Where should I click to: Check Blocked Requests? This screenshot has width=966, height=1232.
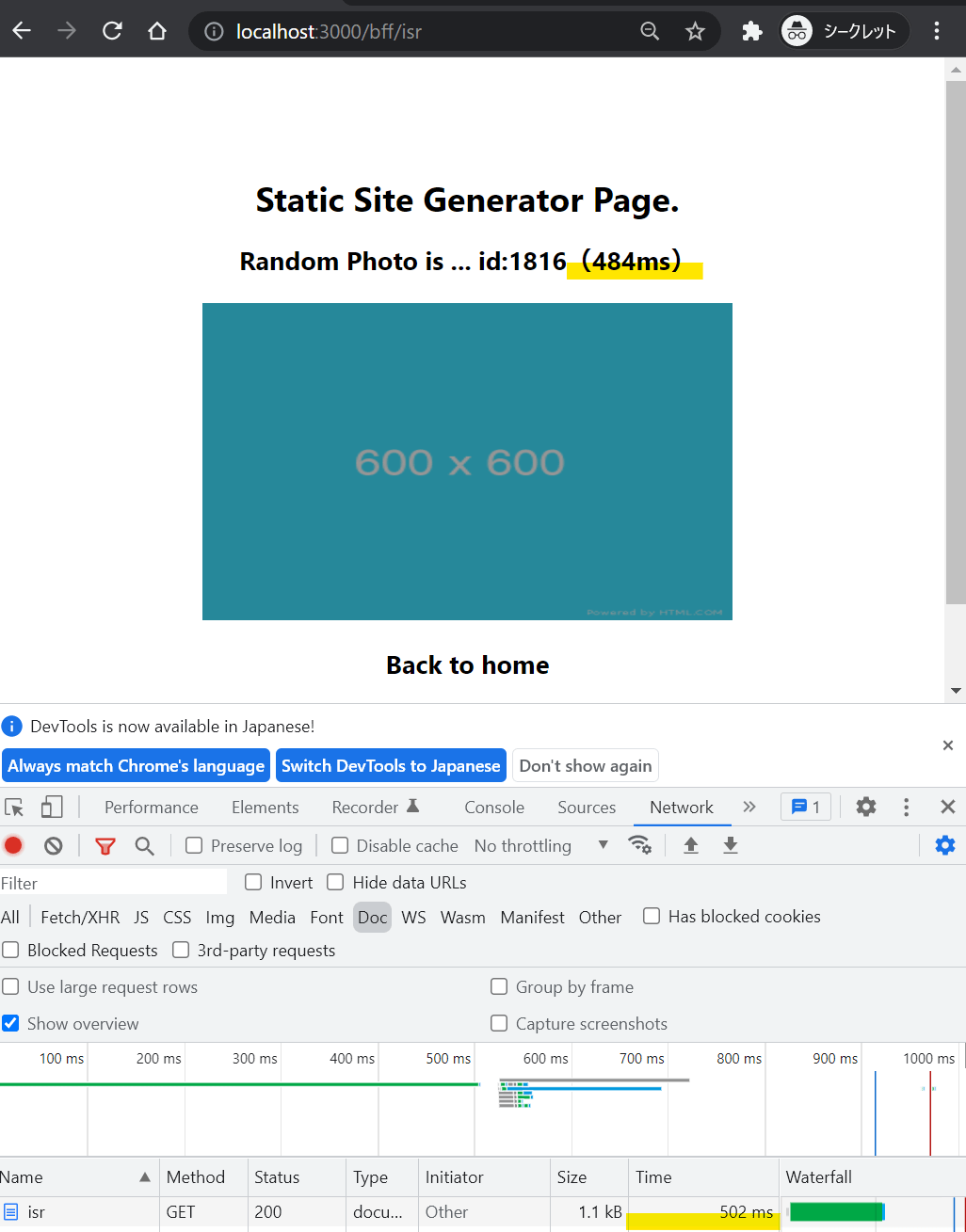click(x=10, y=950)
